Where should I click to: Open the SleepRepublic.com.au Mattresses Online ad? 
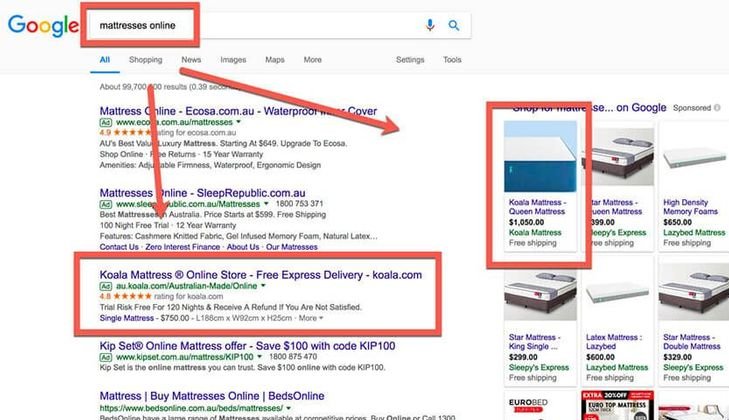tap(202, 193)
